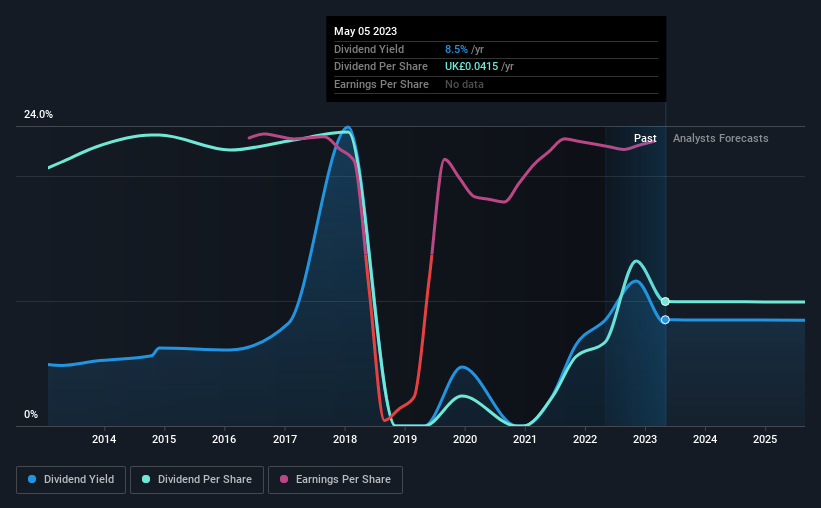Click the May 05 2023 tooltip date
Screen dimensions: 821x508
[x=365, y=31]
